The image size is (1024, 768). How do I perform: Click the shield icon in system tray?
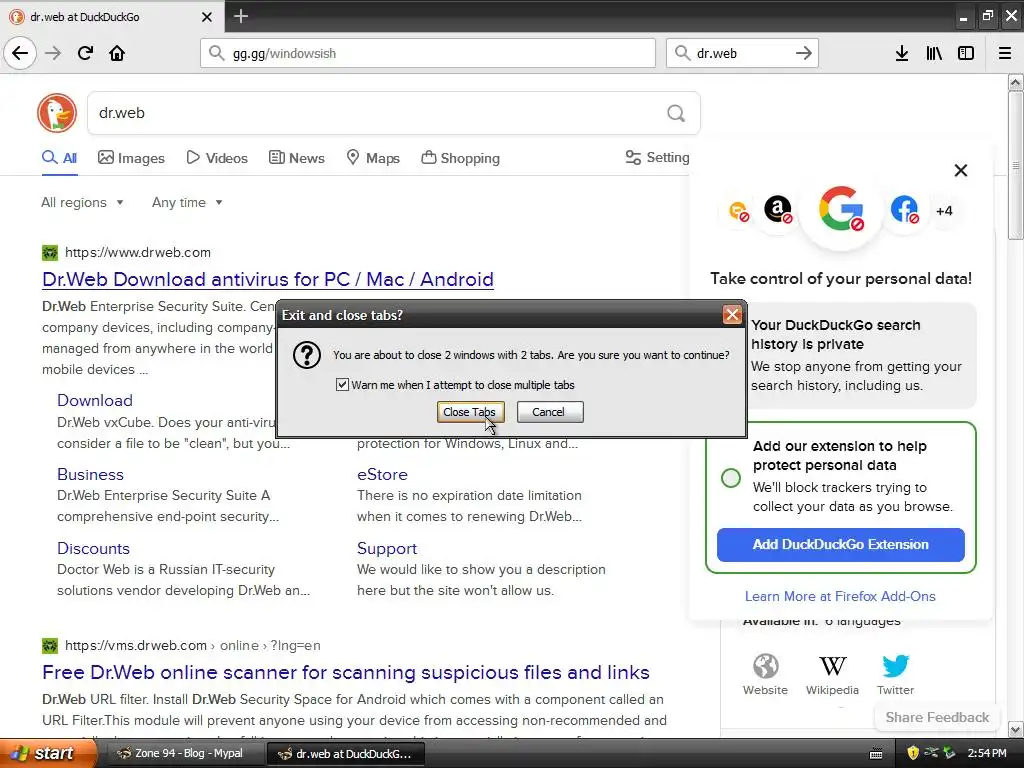click(x=913, y=753)
